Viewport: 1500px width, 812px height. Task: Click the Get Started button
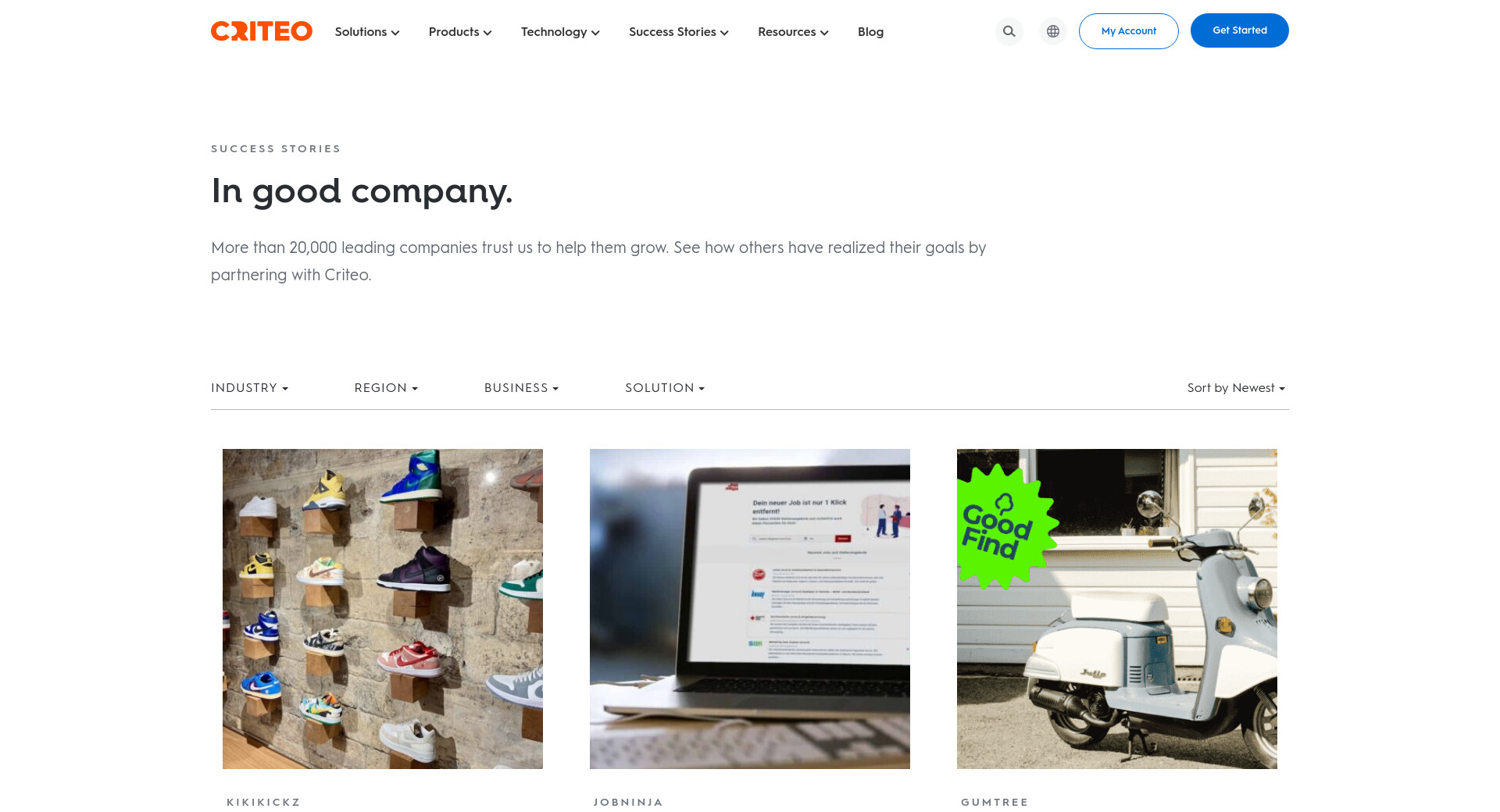coord(1239,30)
